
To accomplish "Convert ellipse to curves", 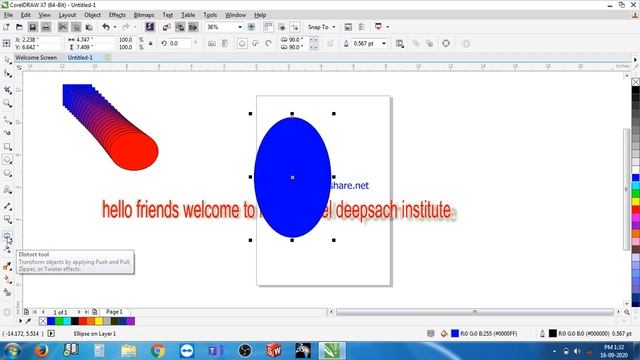I will [x=446, y=43].
